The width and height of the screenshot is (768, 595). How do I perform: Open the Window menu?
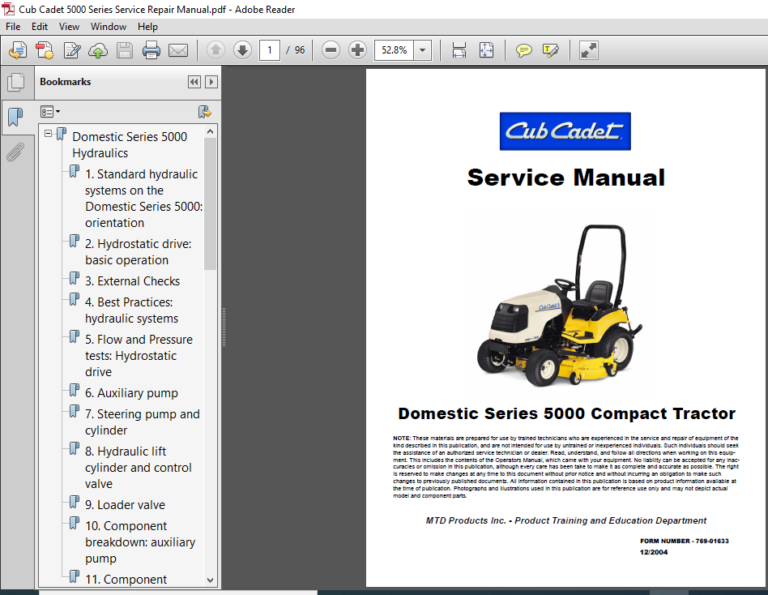tap(108, 26)
